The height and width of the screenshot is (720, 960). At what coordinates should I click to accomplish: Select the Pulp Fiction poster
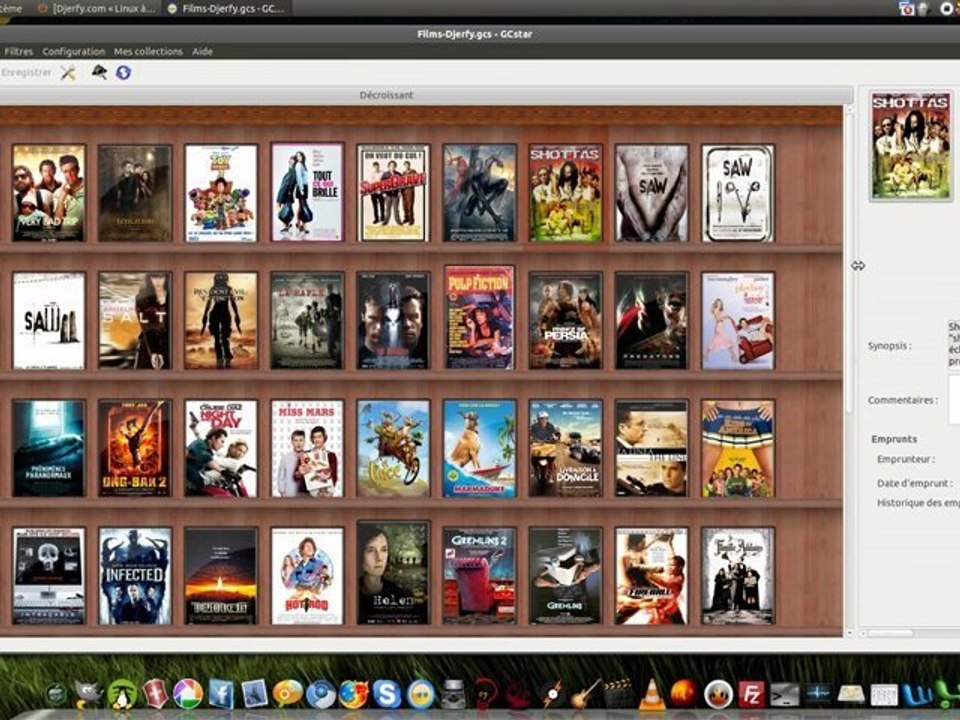coord(479,318)
